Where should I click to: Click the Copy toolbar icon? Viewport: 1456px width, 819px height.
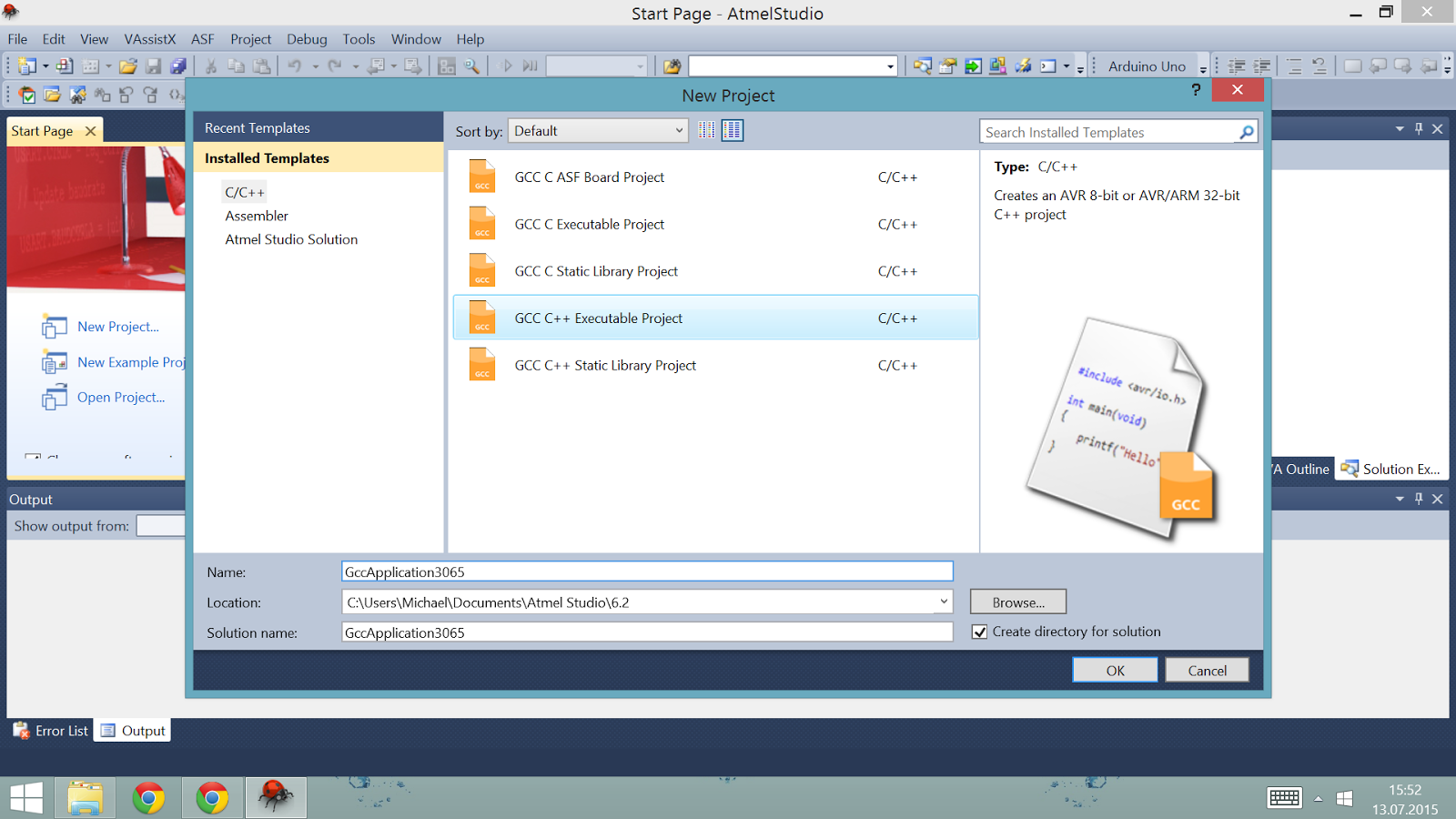[236, 66]
